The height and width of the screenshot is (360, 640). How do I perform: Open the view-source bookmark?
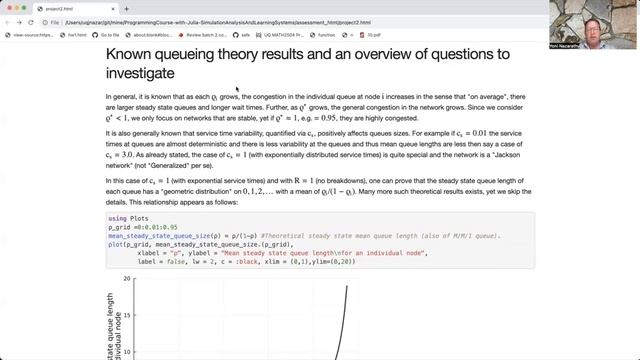[29, 35]
